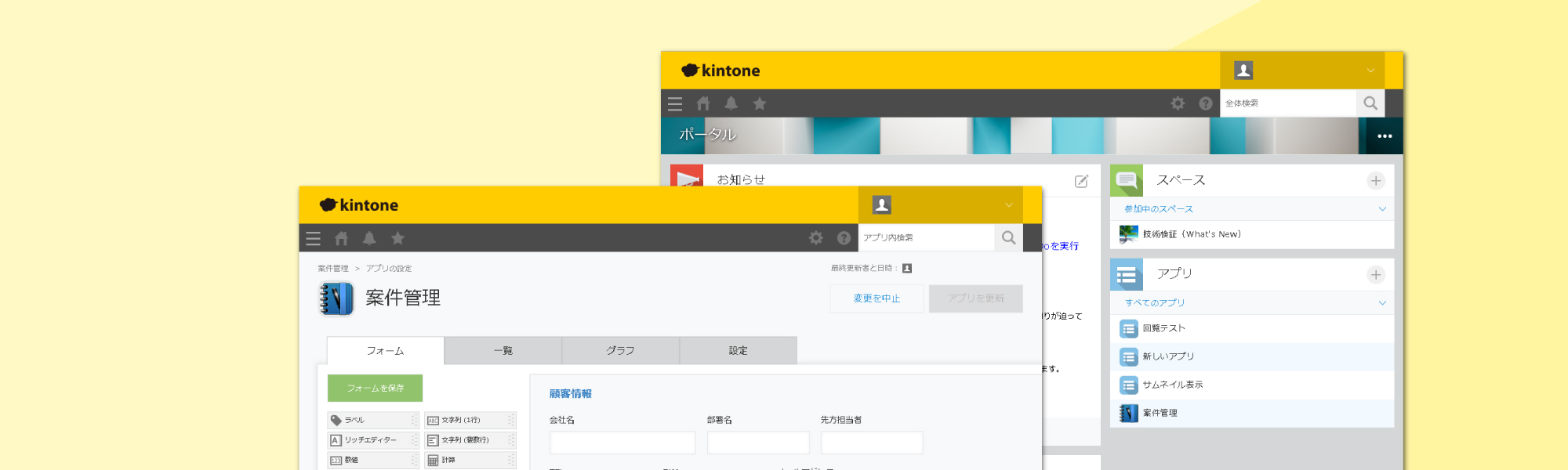Click the 顧客情報 section heading
The image size is (1568, 470).
(571, 394)
